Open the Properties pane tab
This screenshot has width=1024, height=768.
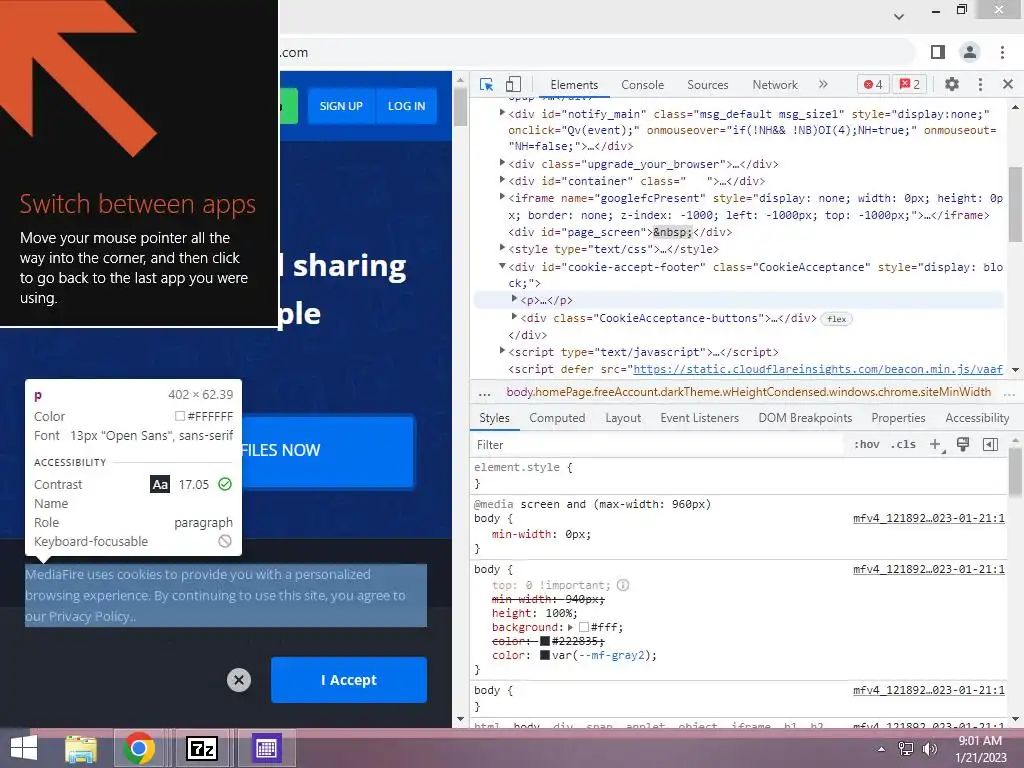[898, 418]
